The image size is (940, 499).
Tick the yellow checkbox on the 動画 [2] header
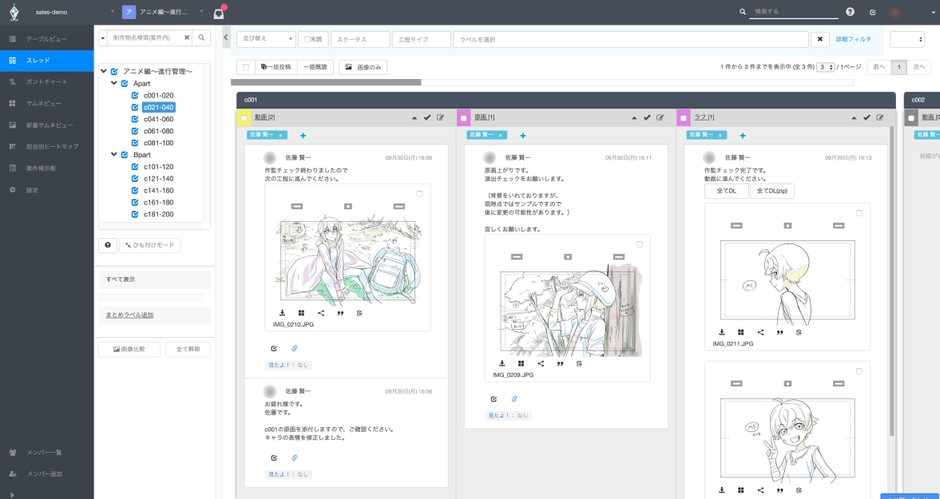(244, 118)
